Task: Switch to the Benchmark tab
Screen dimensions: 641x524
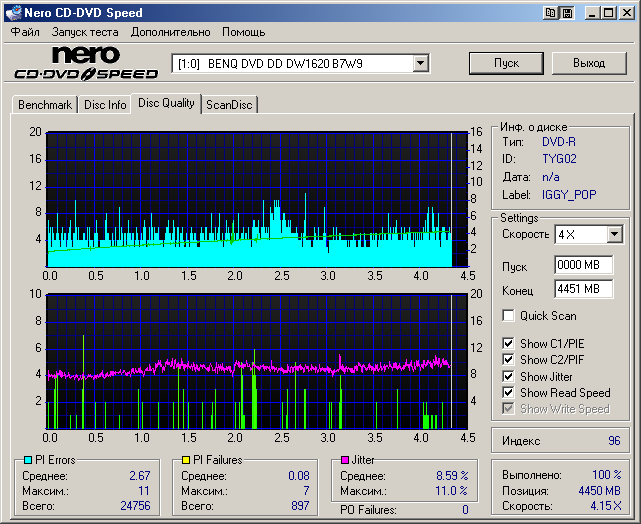Action: click(45, 105)
